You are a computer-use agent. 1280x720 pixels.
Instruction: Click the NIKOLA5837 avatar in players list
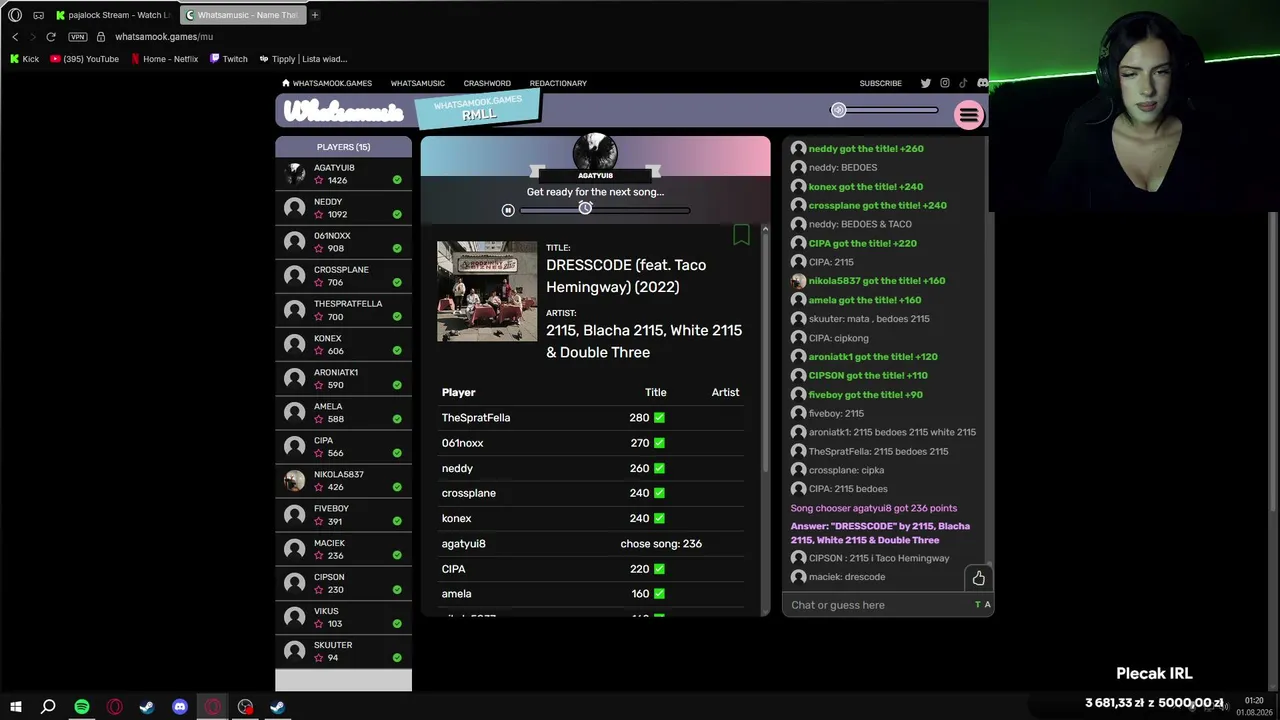point(294,481)
